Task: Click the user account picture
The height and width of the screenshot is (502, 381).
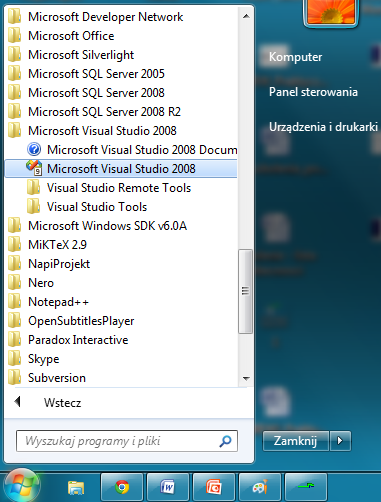Action: [x=331, y=12]
